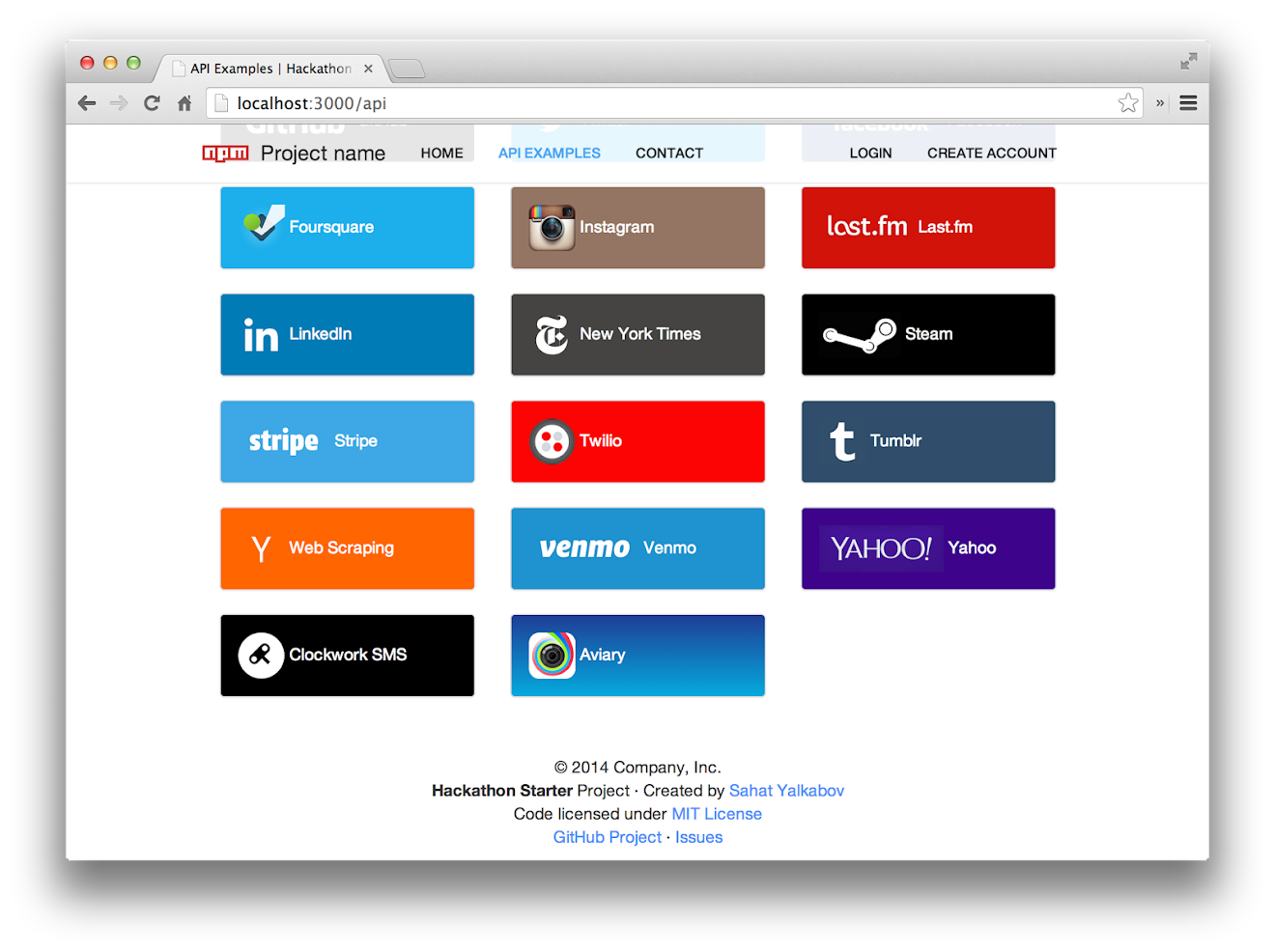Open the CREATE ACCOUNT nav item

pos(992,154)
